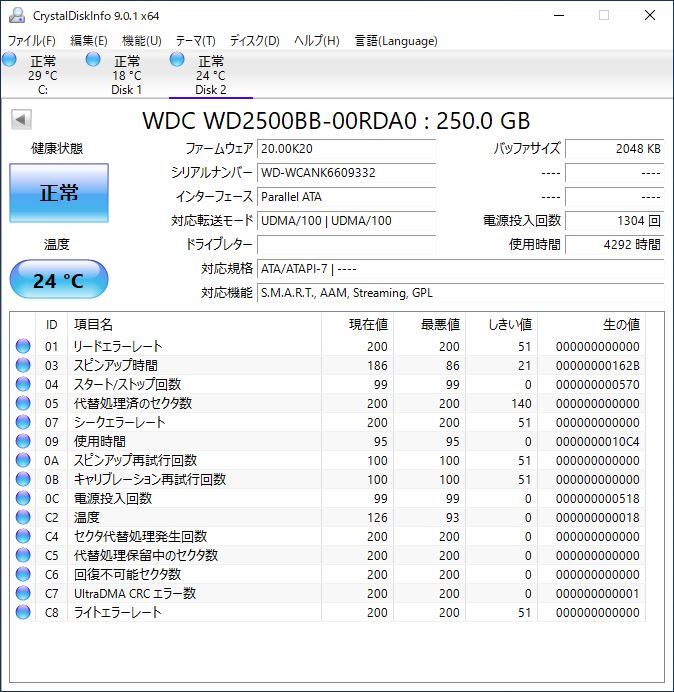Viewport: 674px width, 692px height.
Task: Open the ヘルプ(H) menu
Action: pyautogui.click(x=317, y=41)
